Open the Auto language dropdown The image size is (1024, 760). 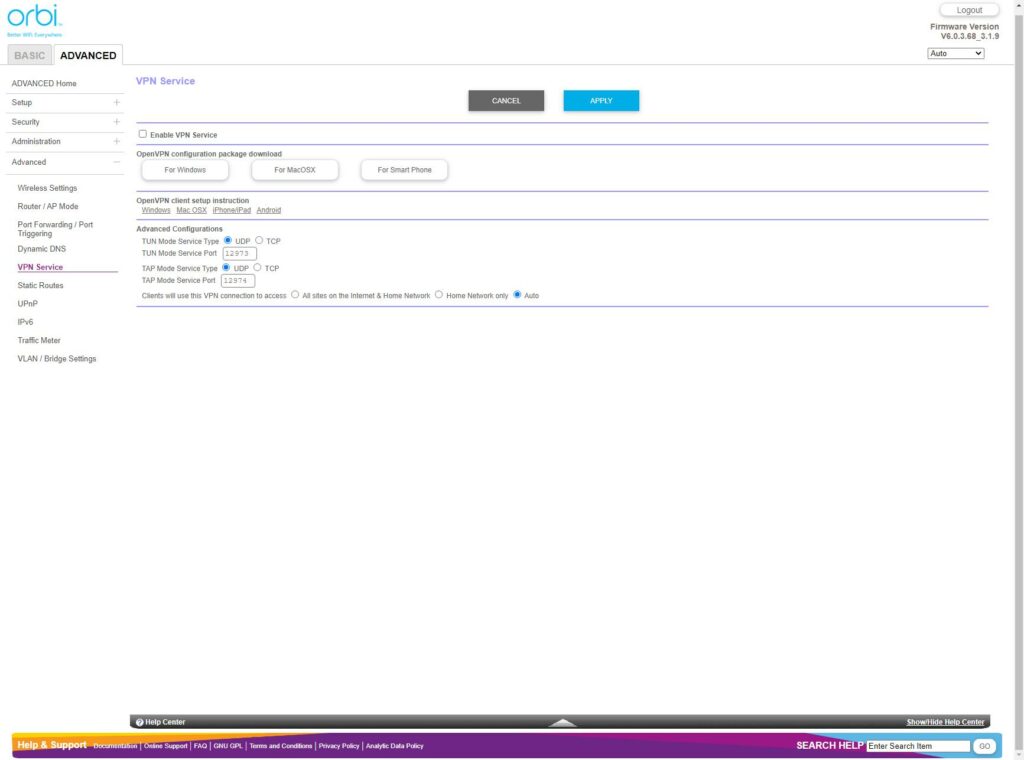click(x=955, y=53)
